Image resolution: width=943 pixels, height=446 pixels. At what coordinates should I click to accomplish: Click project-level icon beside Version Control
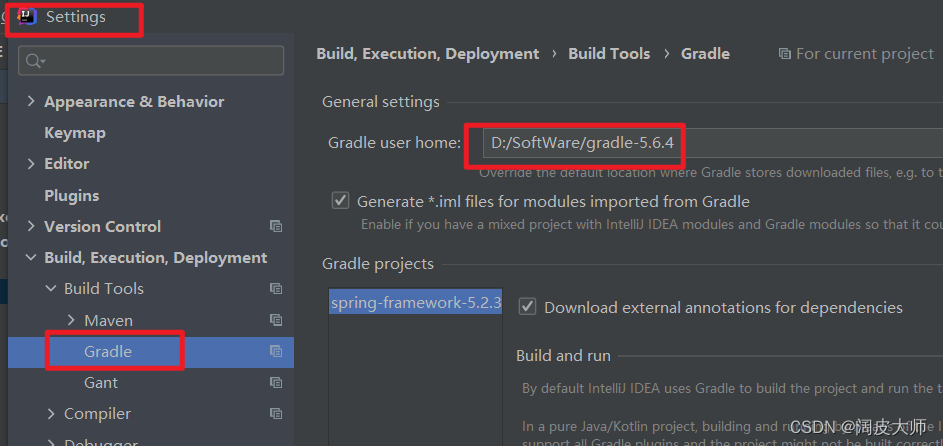(x=276, y=227)
